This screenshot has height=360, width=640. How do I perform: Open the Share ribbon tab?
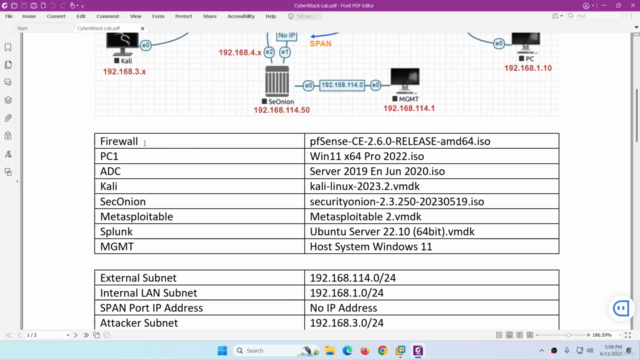tap(210, 16)
